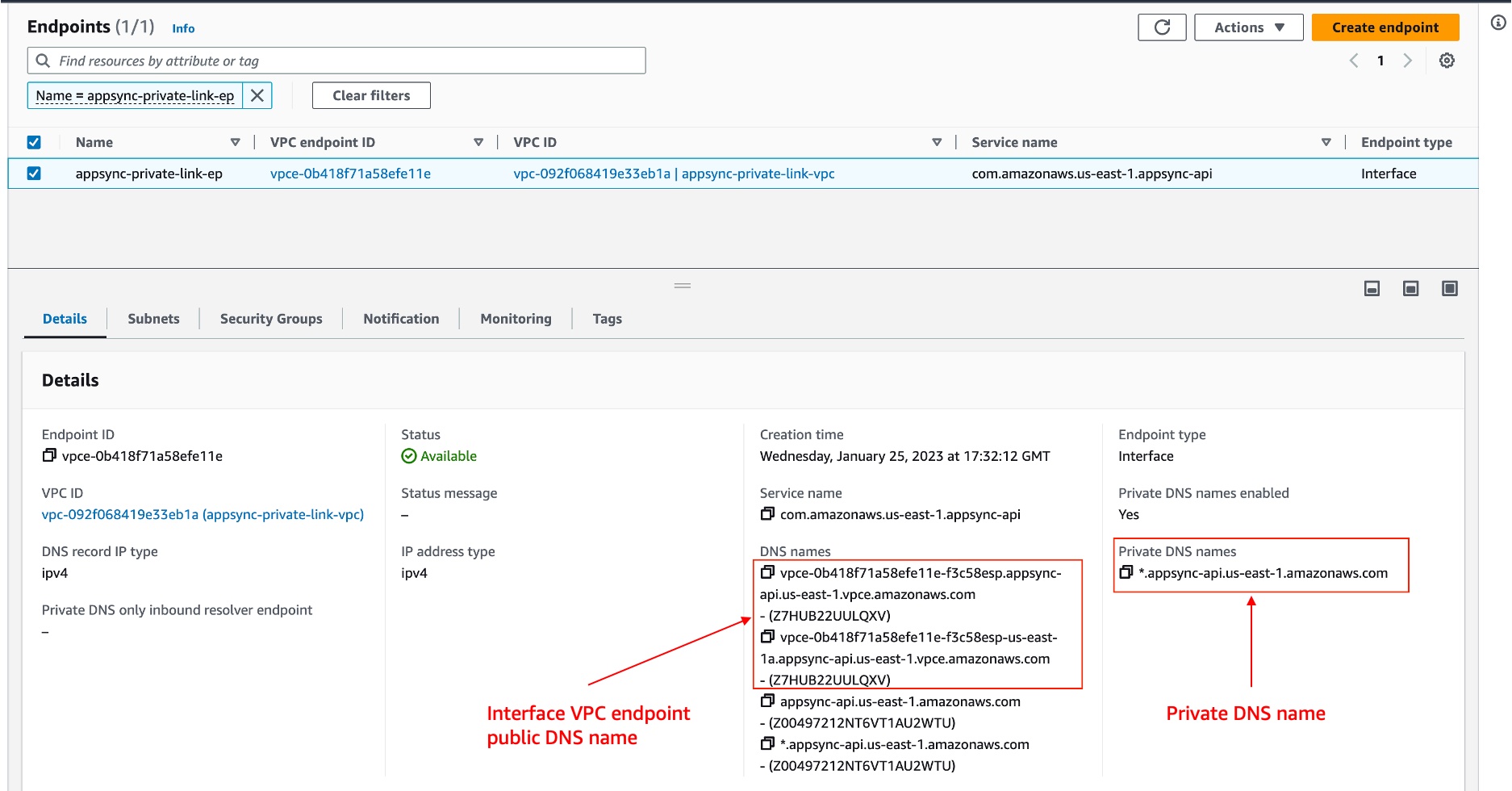Expand details panel to full view
The height and width of the screenshot is (791, 1512).
pyautogui.click(x=1450, y=288)
